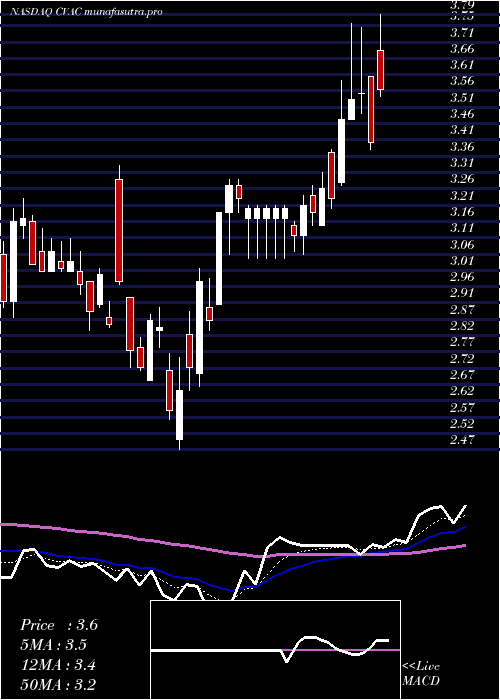The image size is (500, 700).
Task: Click the 3.36 price axis label
Action: pyautogui.click(x=461, y=146)
